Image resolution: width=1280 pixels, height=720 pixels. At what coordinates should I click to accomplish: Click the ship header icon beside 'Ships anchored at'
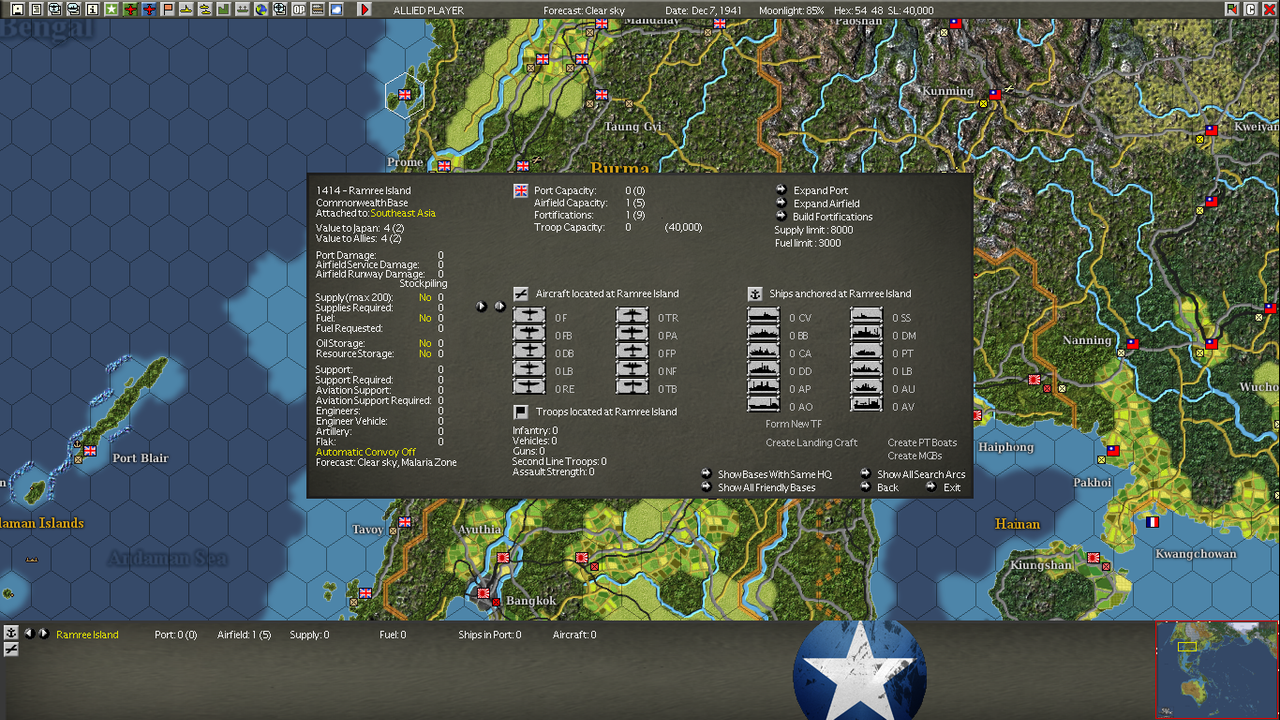pyautogui.click(x=755, y=294)
